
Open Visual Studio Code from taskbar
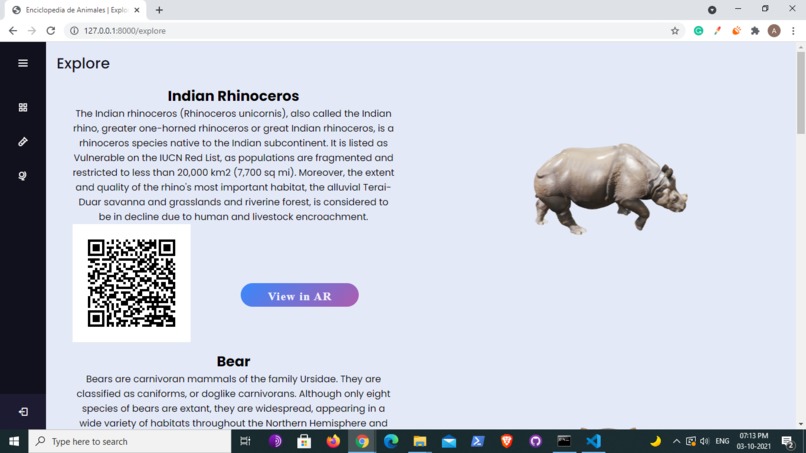(593, 441)
